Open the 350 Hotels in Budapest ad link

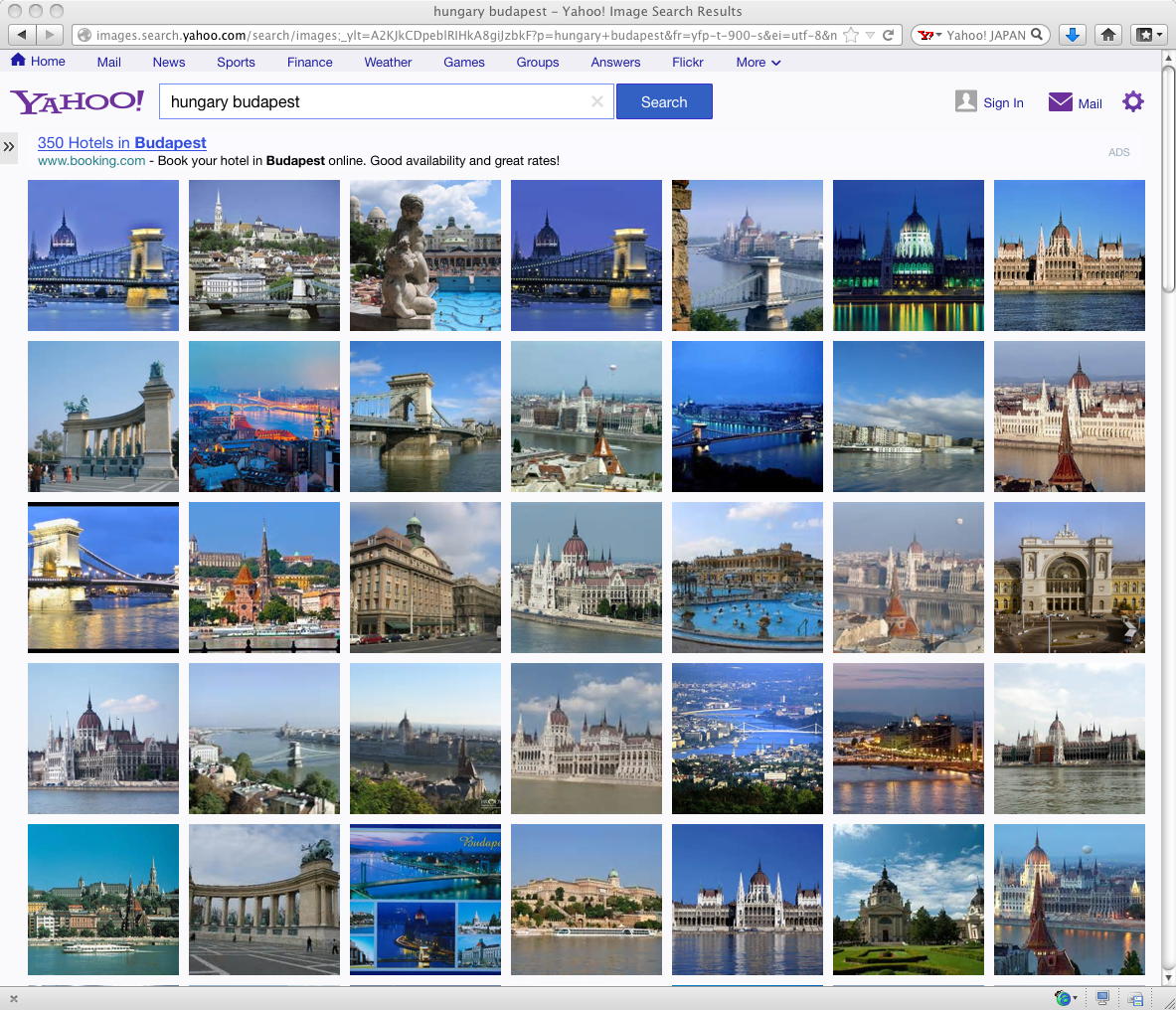point(121,142)
